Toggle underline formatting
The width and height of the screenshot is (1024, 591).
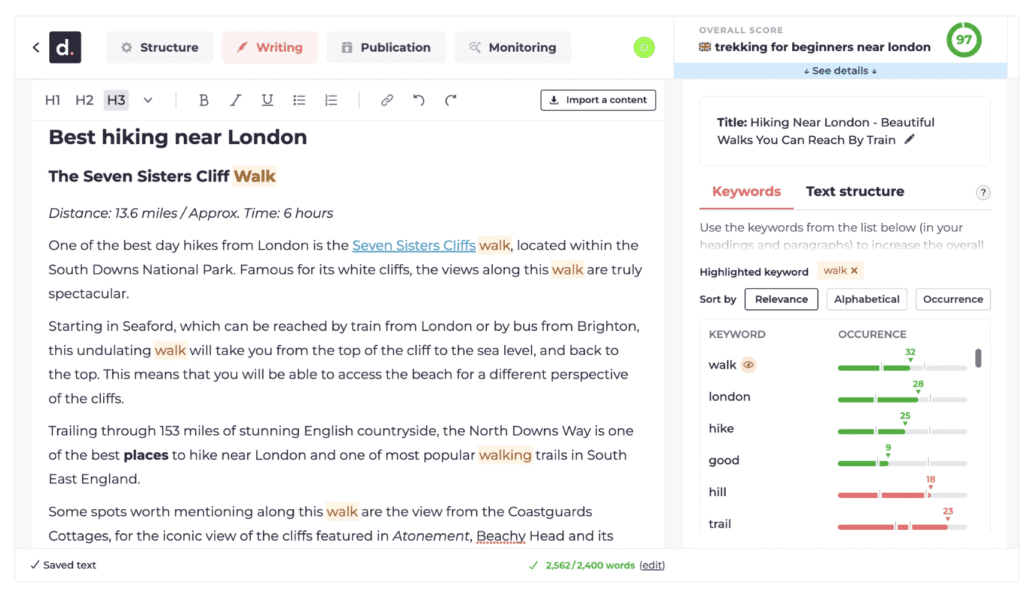267,100
